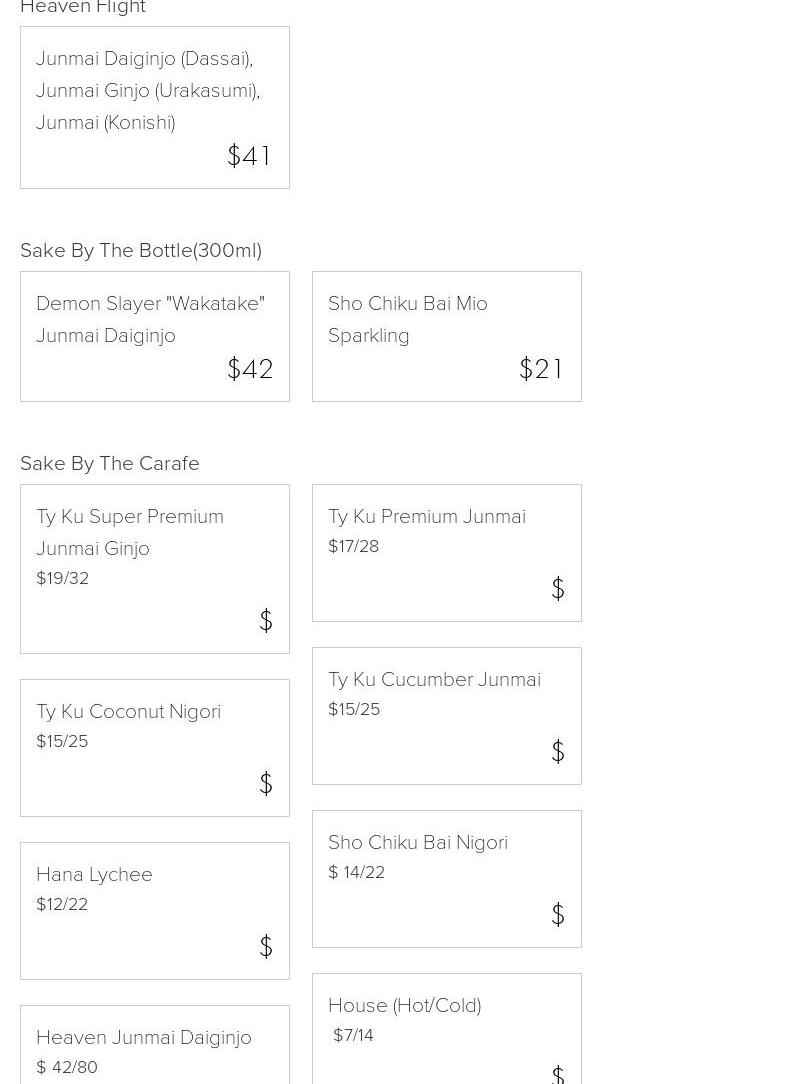Click the $17/28 price under Premium Junmai

353,546
